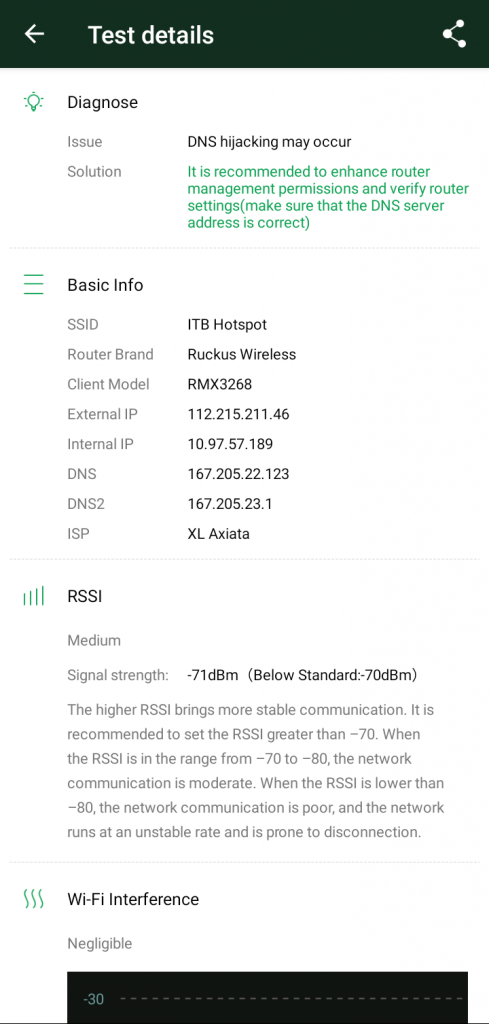Viewport: 489px width, 1024px height.
Task: Tap the ITB Hotspot SSID value
Action: coord(227,325)
